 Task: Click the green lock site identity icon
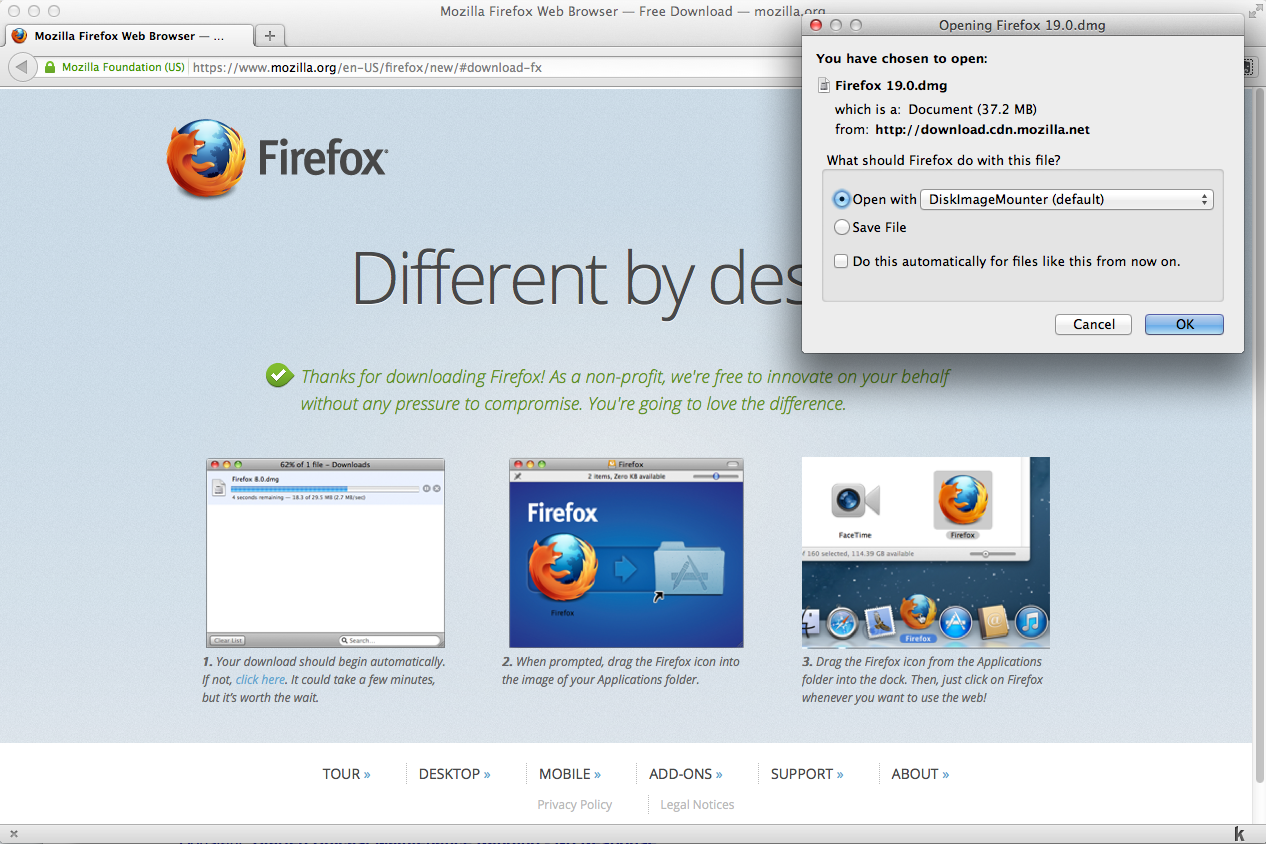pyautogui.click(x=49, y=67)
